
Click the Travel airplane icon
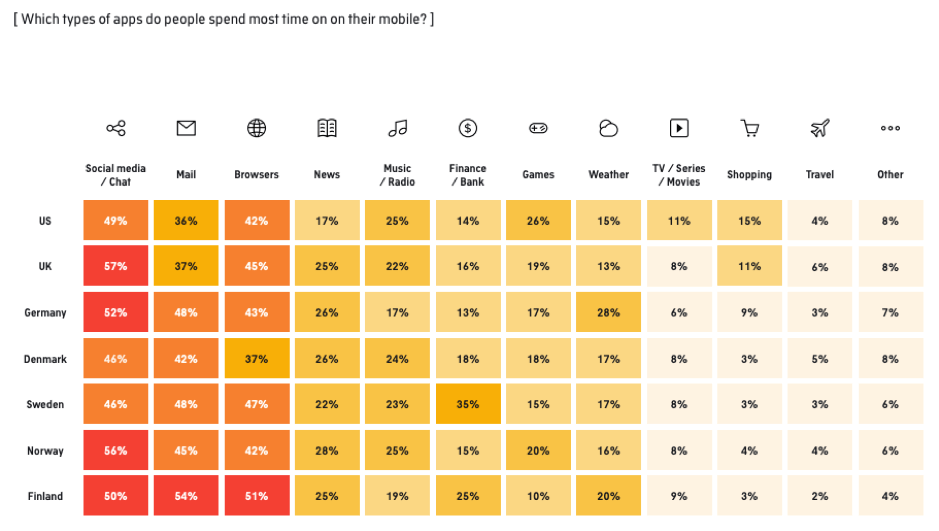[x=820, y=128]
